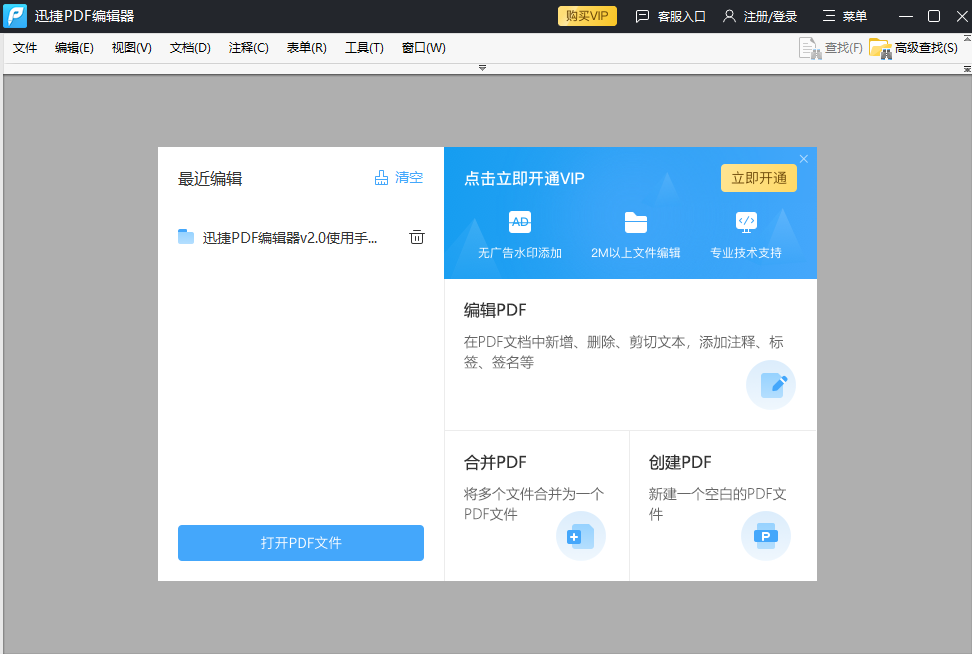Select the 编辑PDF card title

pyautogui.click(x=495, y=310)
